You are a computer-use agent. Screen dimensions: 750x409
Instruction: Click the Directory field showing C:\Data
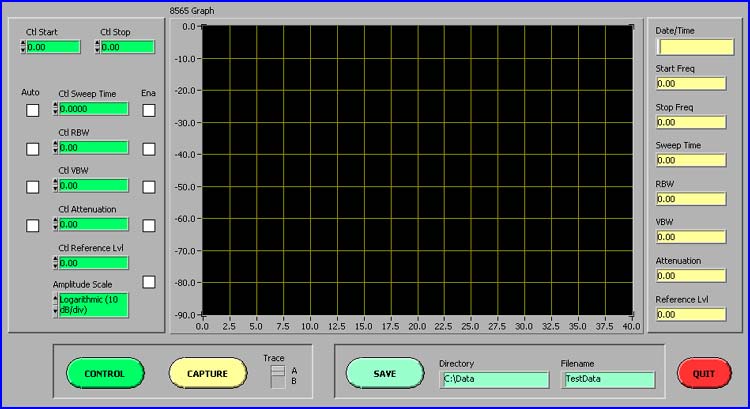coord(494,380)
